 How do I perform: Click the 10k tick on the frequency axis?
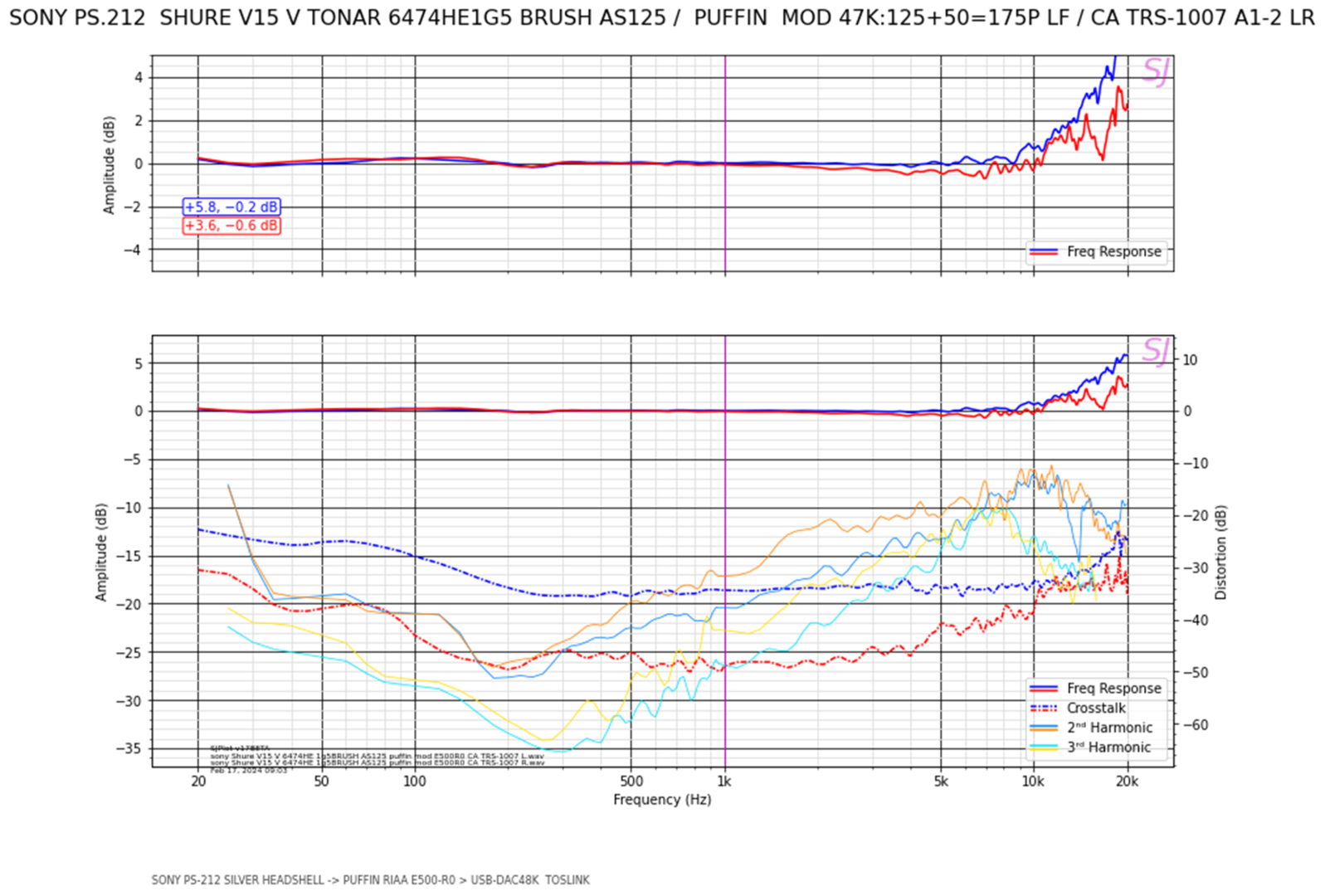[x=1034, y=782]
